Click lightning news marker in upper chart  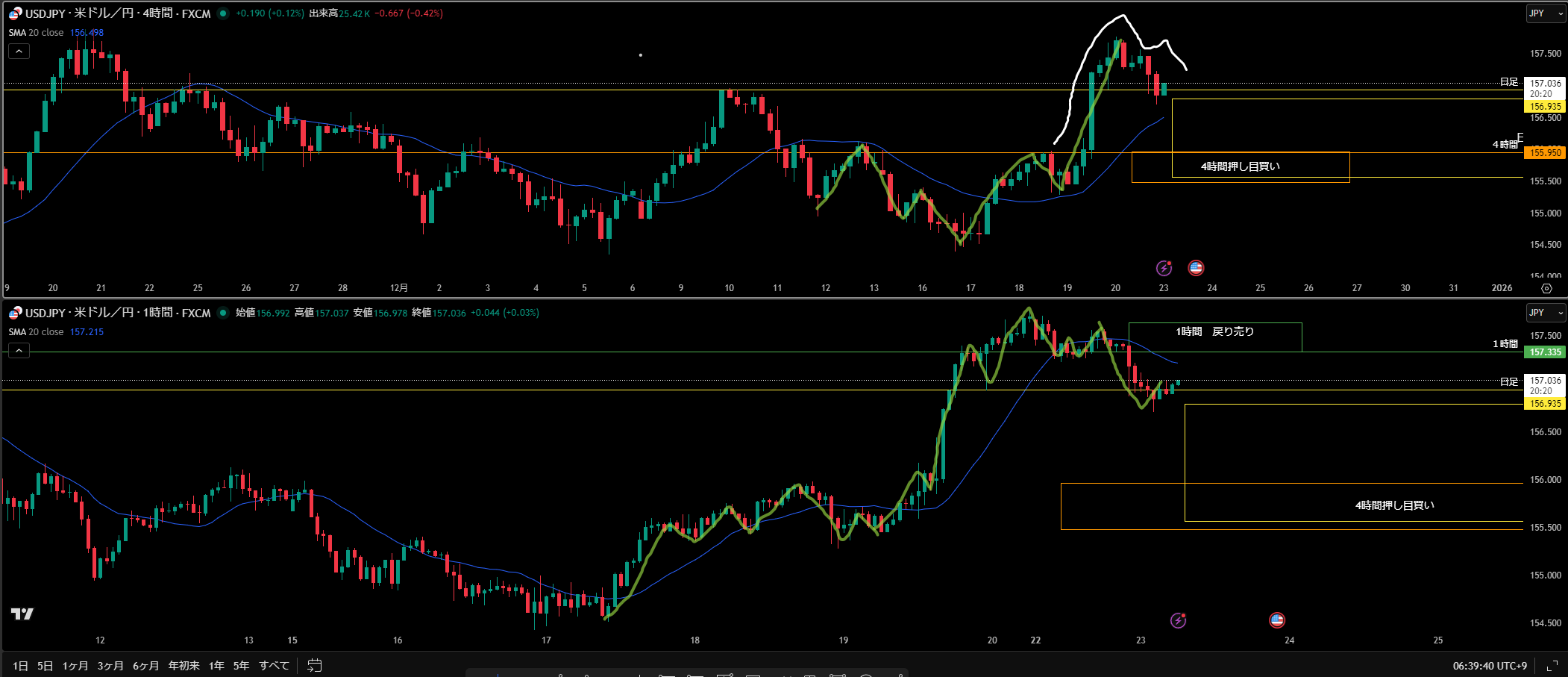point(1164,268)
